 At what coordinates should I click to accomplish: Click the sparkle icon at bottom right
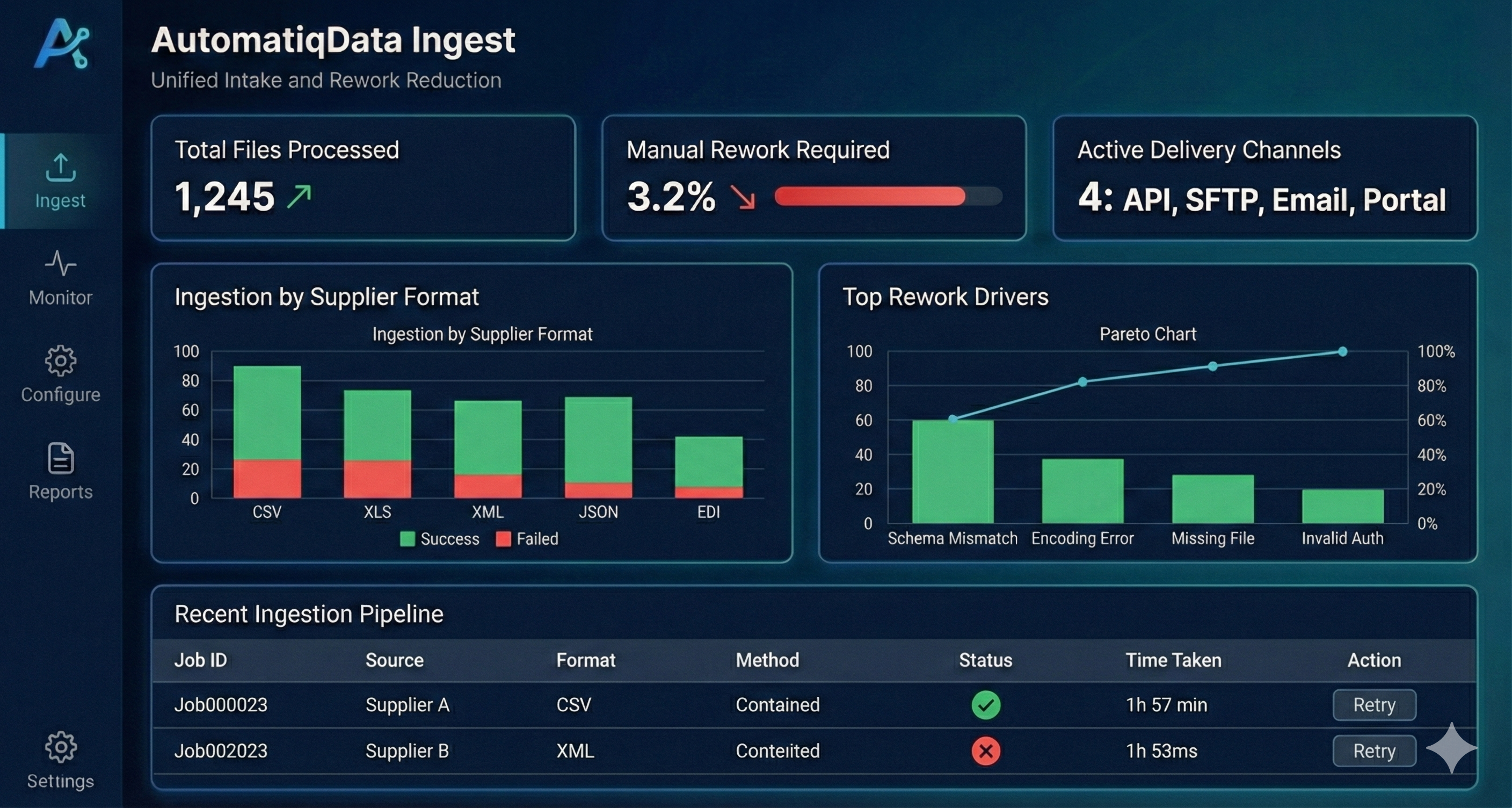pos(1451,747)
